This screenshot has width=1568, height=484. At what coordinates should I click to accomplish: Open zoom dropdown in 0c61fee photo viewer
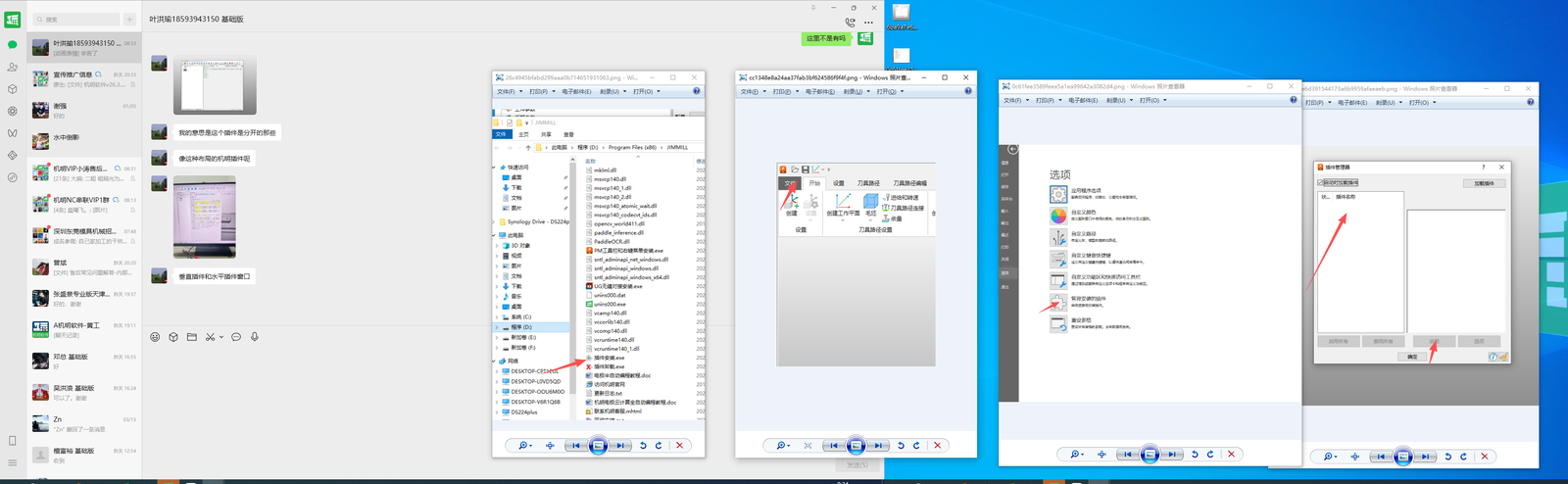click(1076, 454)
